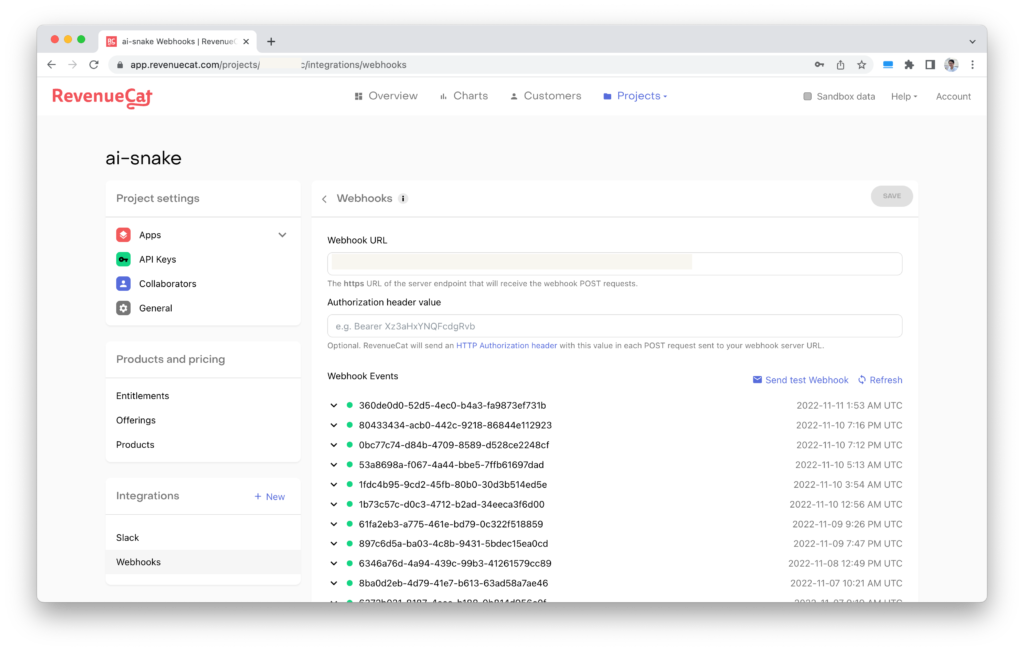Expand webhook event 61fa2eb3-a775-461e-bd79-0c322f518859

[334, 524]
